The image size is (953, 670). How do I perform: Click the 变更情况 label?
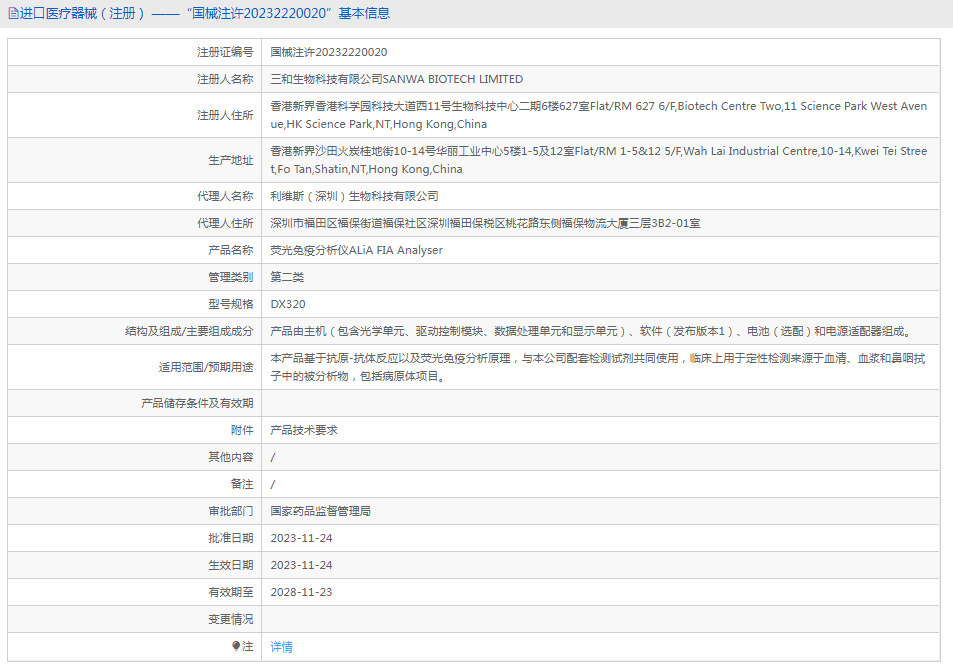(231, 619)
